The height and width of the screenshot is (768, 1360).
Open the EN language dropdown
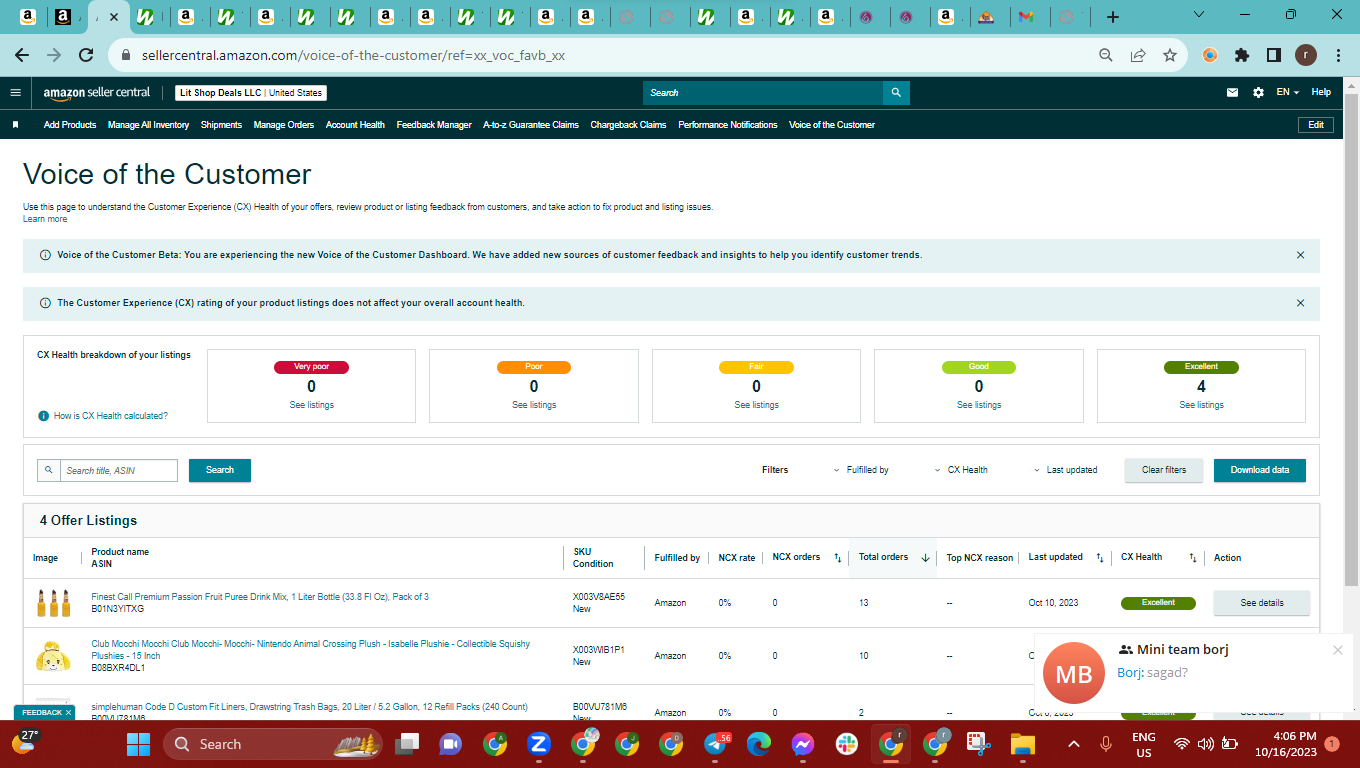pos(1288,92)
